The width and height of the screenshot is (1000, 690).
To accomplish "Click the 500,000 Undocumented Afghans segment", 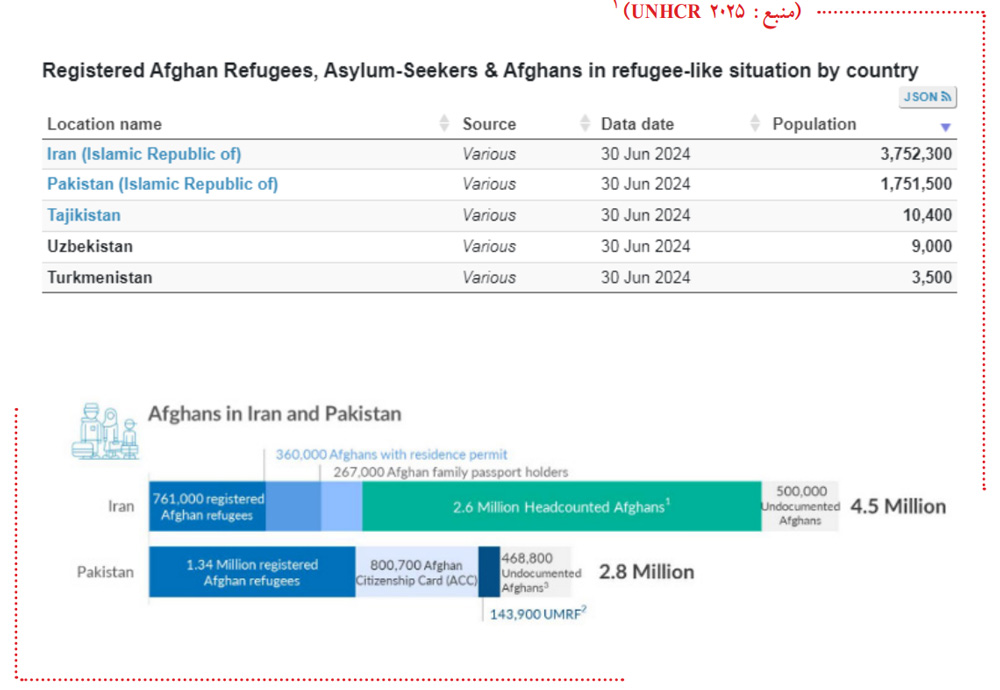I will (800, 506).
